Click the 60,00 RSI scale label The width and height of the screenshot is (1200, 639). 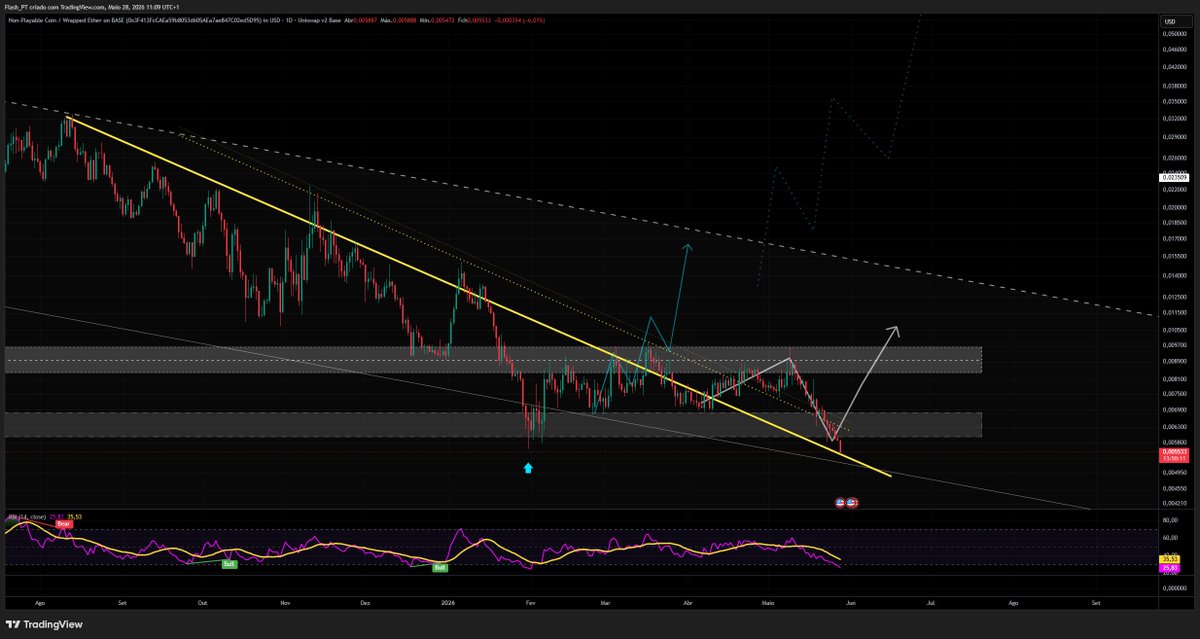pos(1169,539)
